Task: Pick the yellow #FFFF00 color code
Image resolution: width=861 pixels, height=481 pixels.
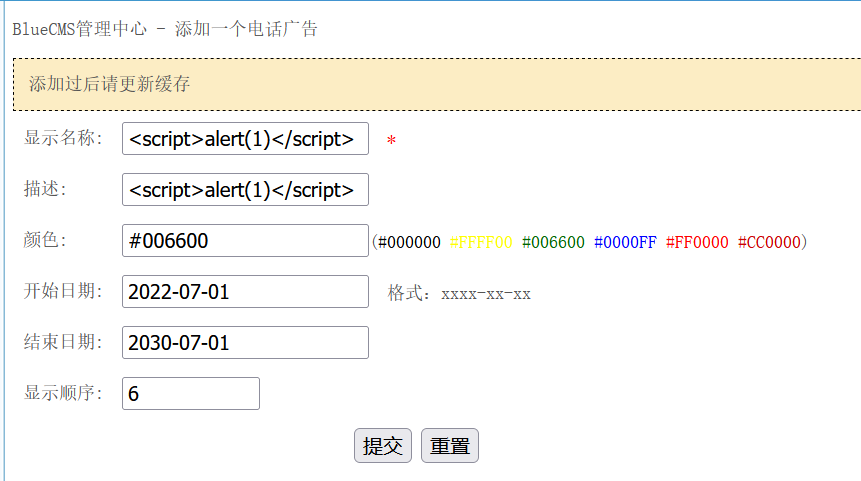Action: [x=481, y=242]
